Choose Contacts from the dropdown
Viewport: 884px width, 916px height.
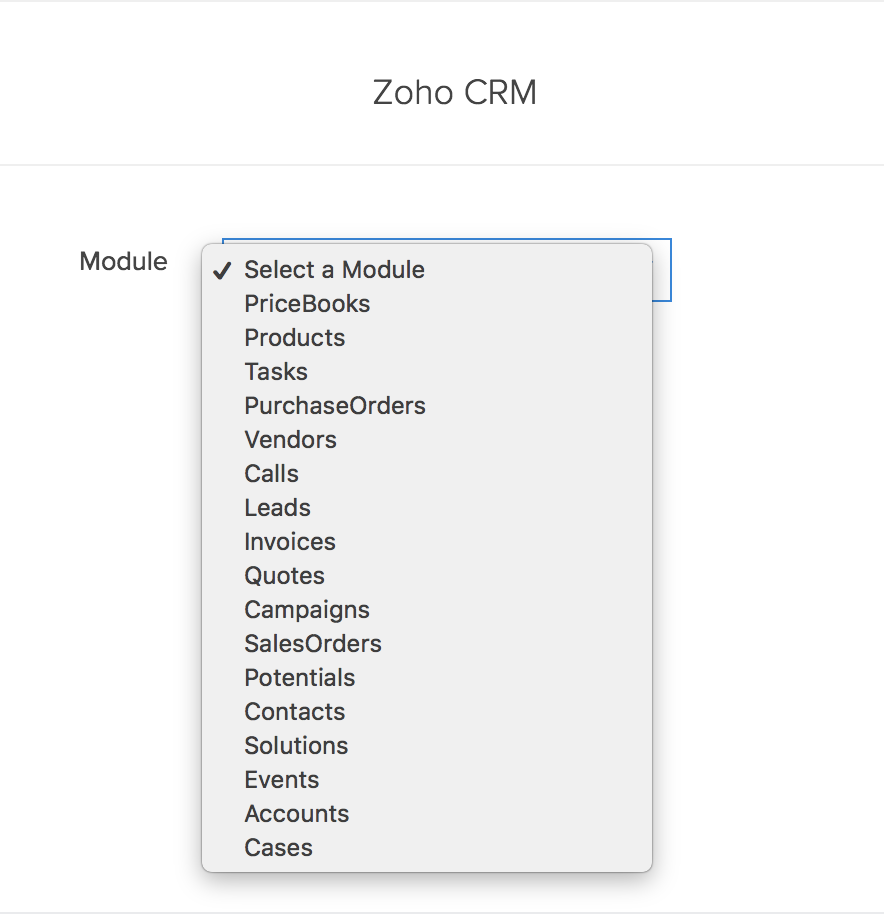295,712
